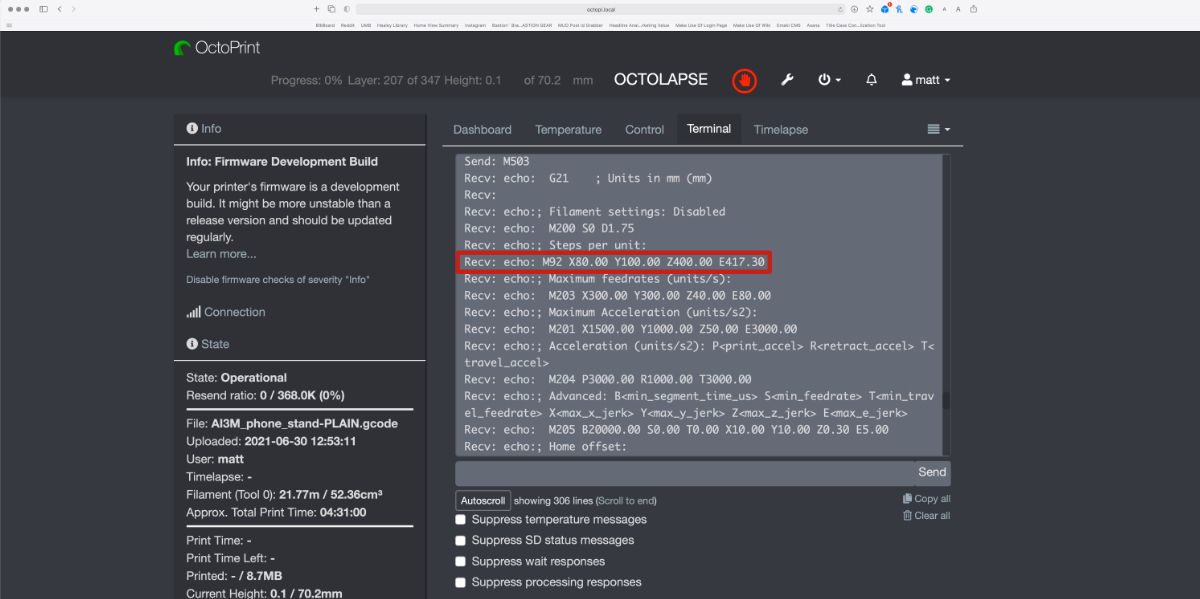
Task: Toggle the browser sidebar button
Action: coord(41,9)
